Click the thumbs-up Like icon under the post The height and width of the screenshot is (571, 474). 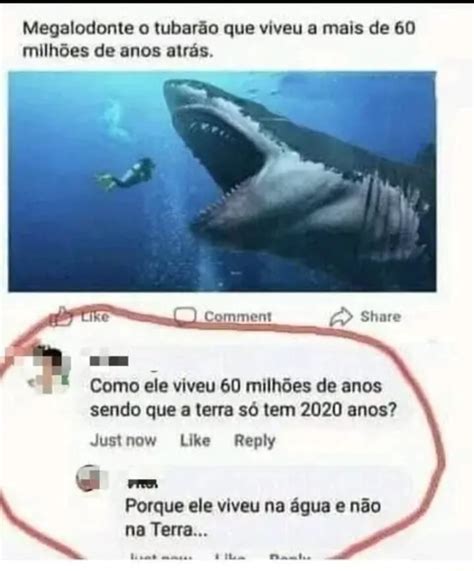[63, 316]
